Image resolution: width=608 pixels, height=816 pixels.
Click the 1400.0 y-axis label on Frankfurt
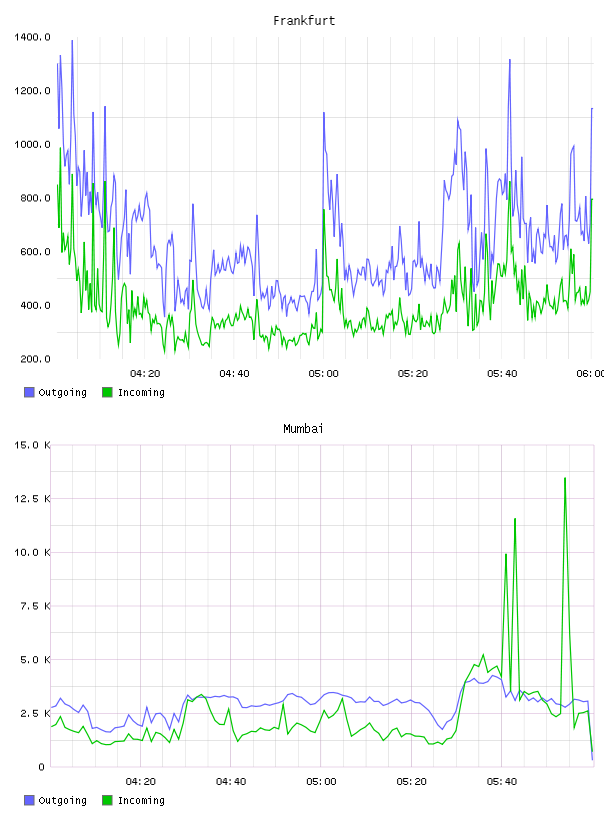32,37
